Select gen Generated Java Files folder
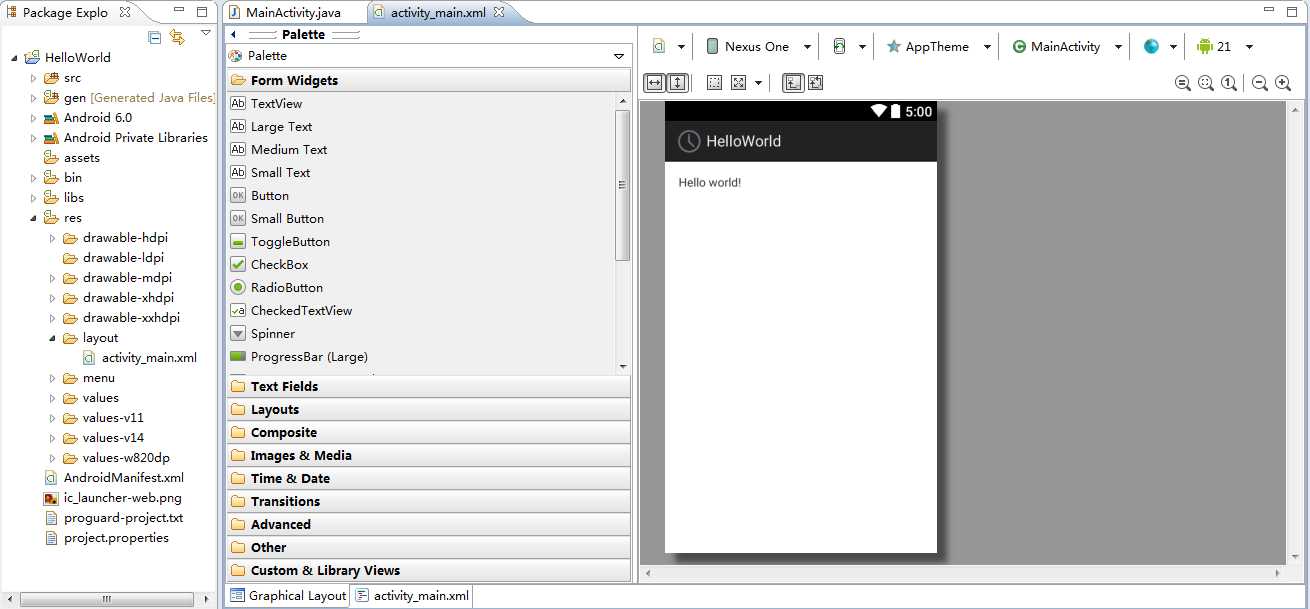Image resolution: width=1310 pixels, height=609 pixels. click(x=139, y=97)
